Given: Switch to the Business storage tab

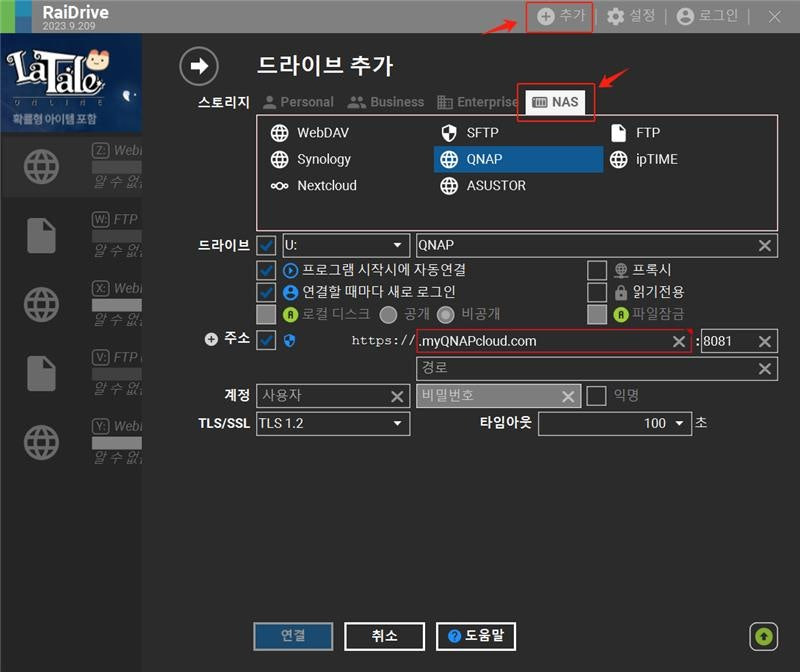Looking at the screenshot, I should [385, 102].
